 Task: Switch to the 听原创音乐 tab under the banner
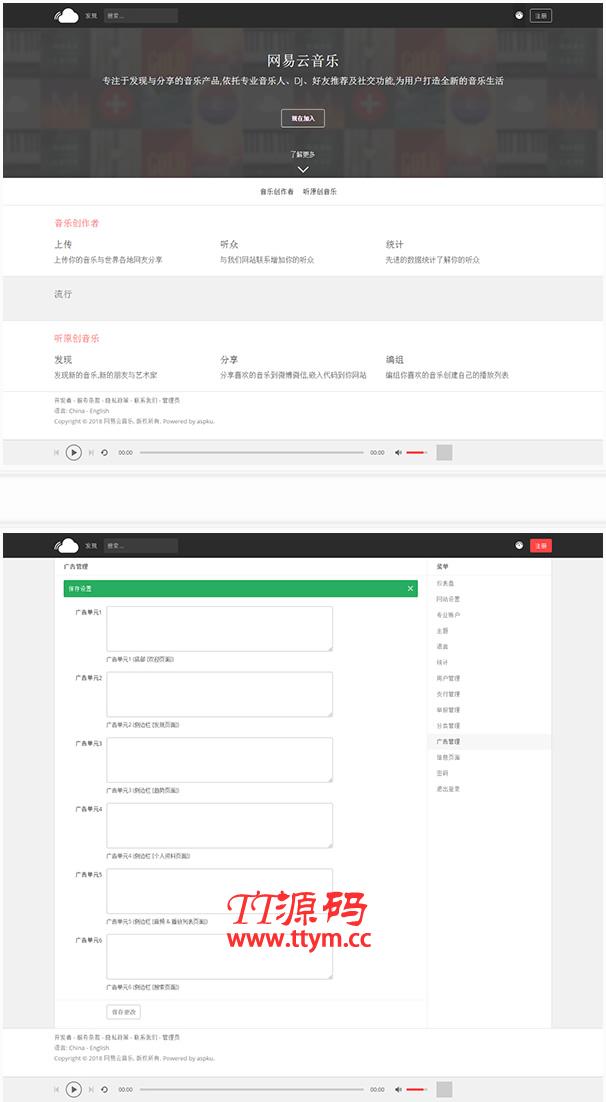(x=320, y=191)
